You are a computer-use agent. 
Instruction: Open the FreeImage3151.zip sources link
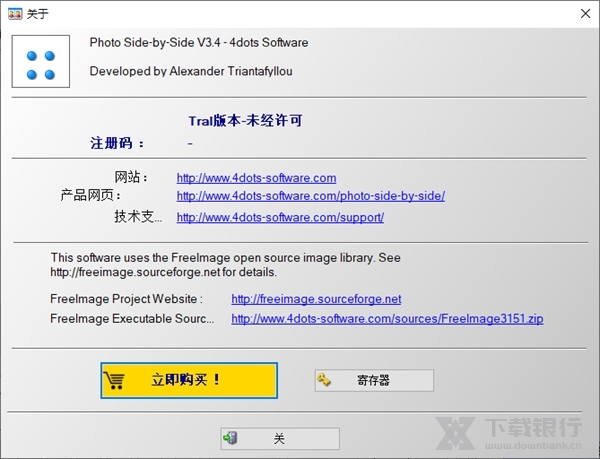[x=387, y=319]
